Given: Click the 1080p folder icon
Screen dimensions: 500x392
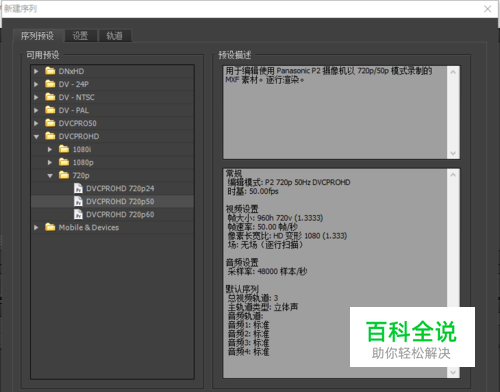Looking at the screenshot, I should coord(64,162).
